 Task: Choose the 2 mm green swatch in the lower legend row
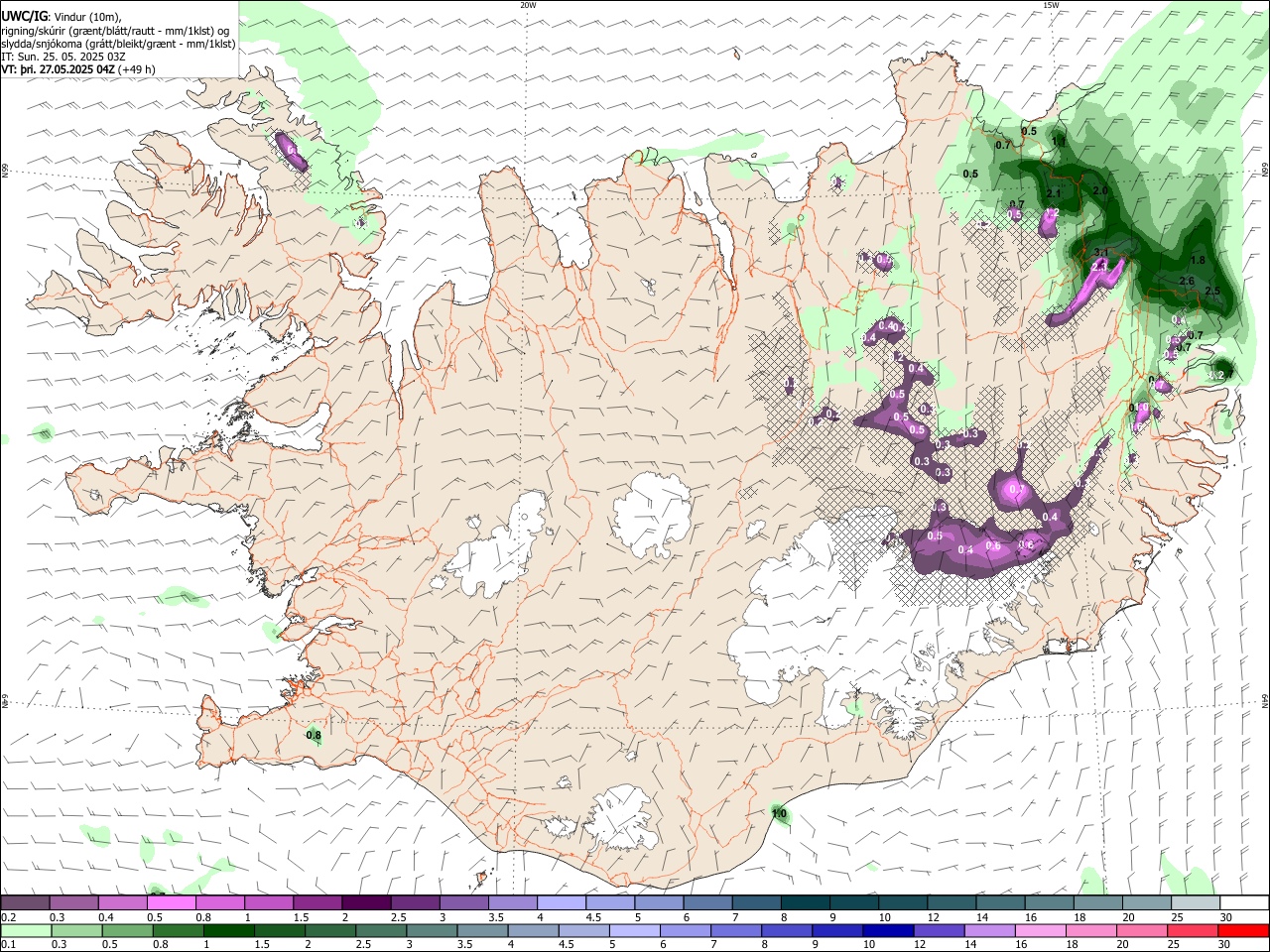331,931
